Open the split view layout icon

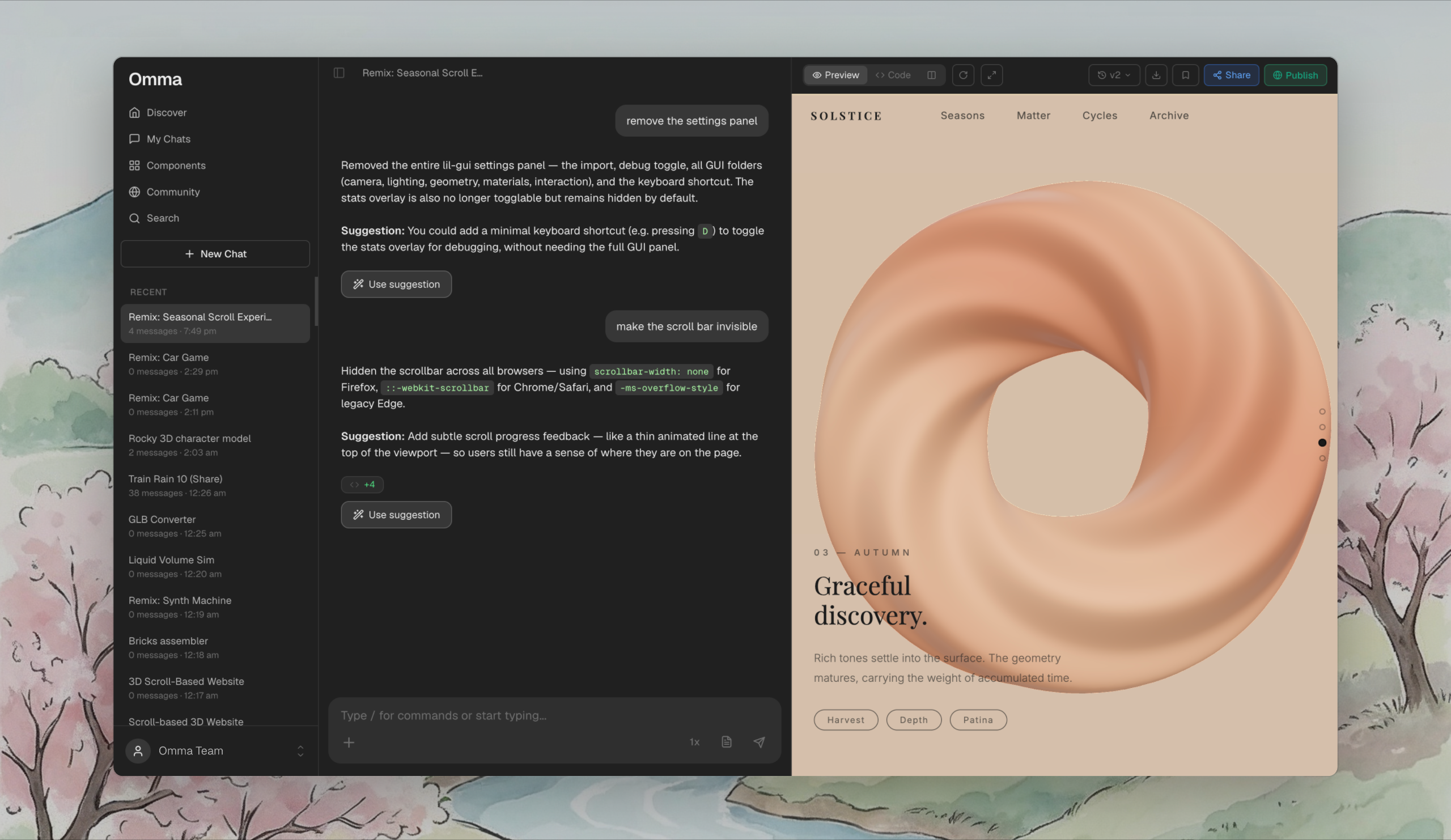coord(931,75)
